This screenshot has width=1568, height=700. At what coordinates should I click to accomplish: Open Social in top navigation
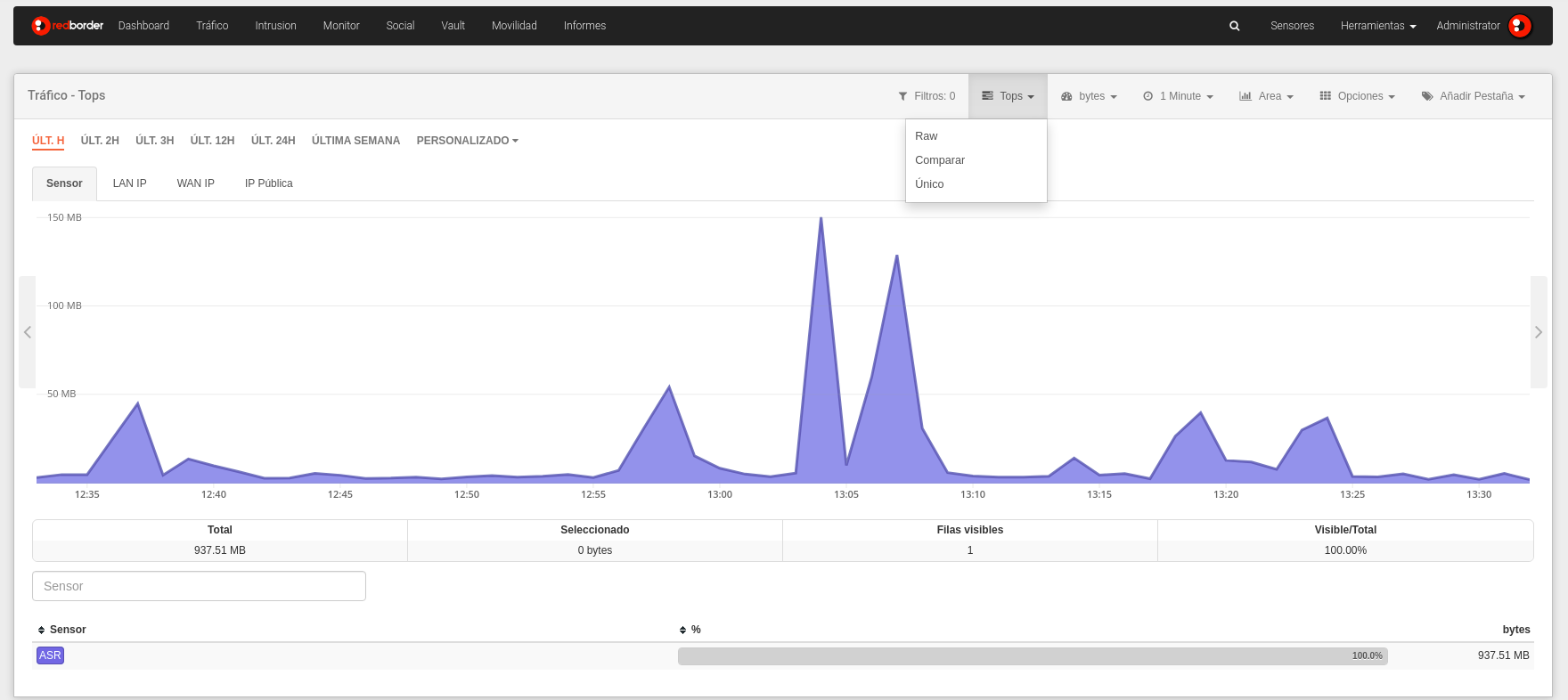[x=400, y=26]
